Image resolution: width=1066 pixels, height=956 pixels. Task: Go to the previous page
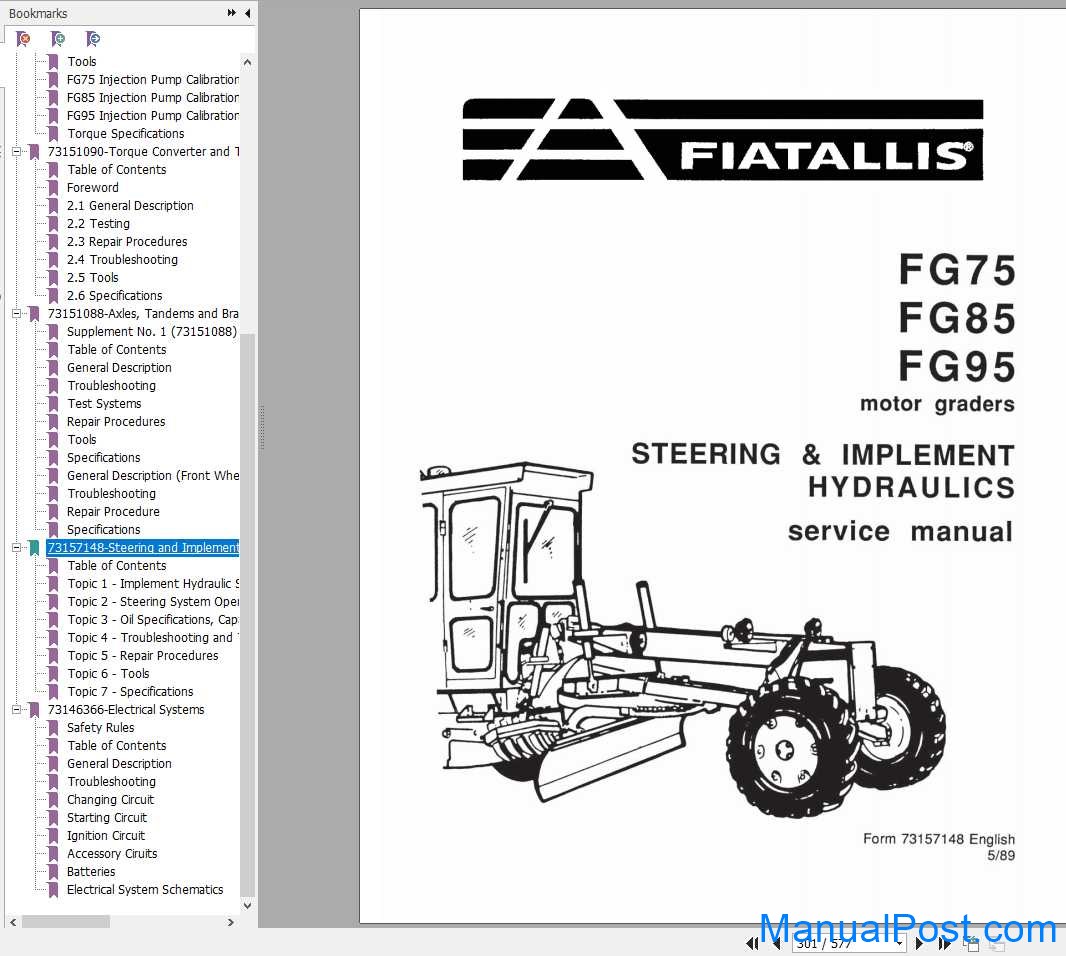[777, 943]
